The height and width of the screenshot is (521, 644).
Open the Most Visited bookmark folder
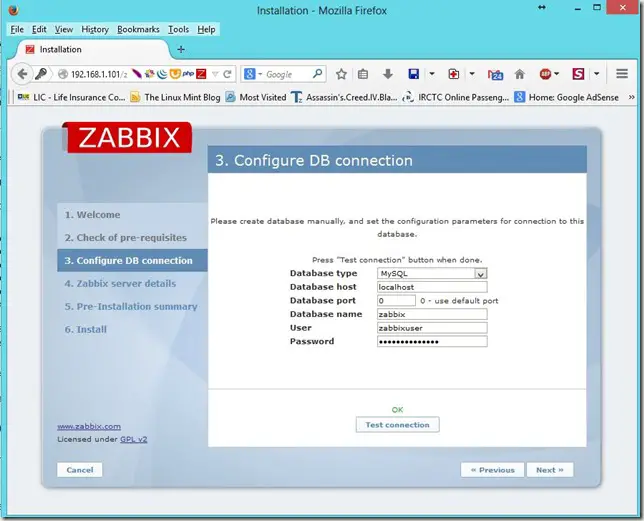click(x=256, y=97)
